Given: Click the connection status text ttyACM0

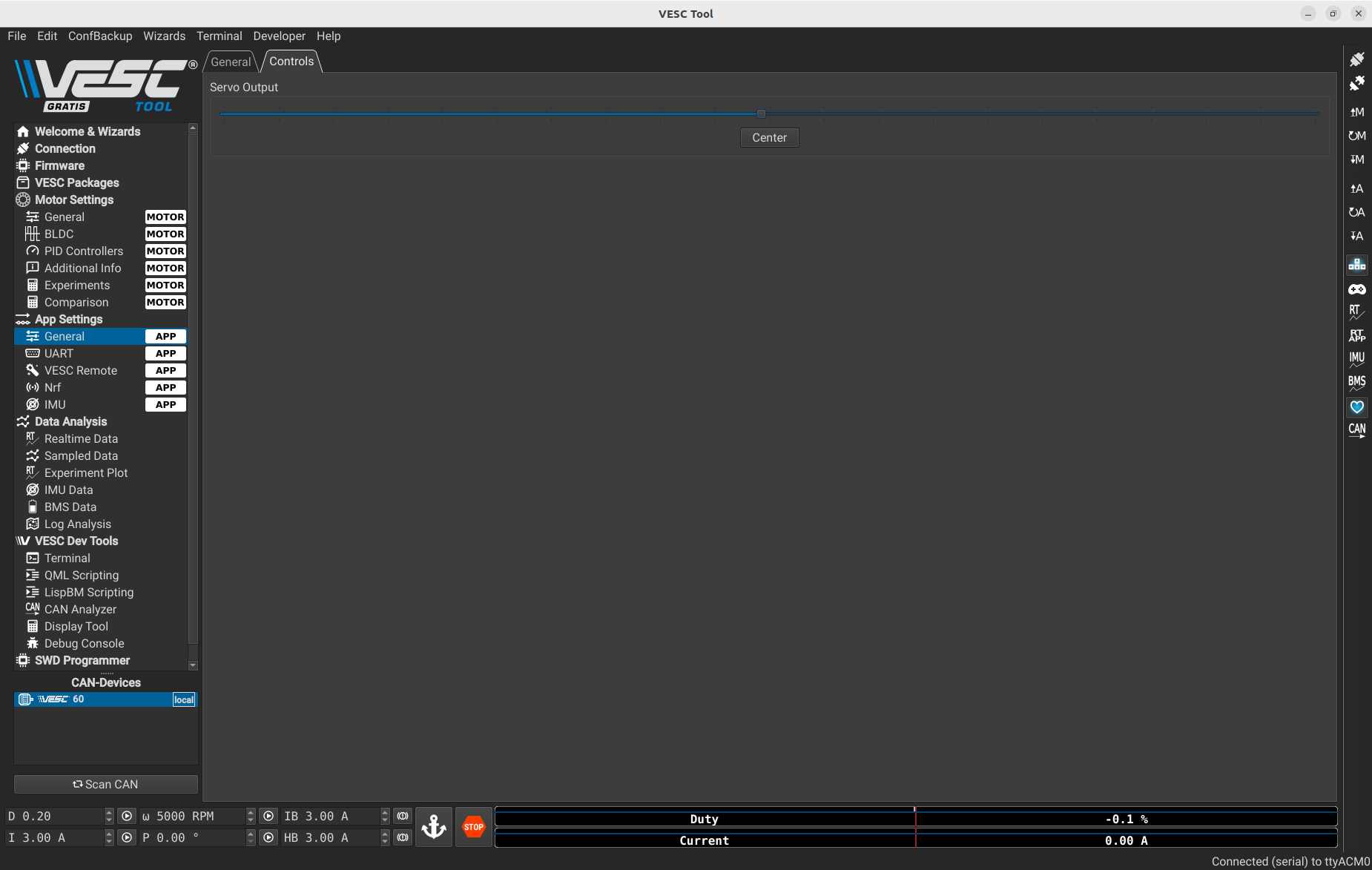Looking at the screenshot, I should pyautogui.click(x=1290, y=861).
